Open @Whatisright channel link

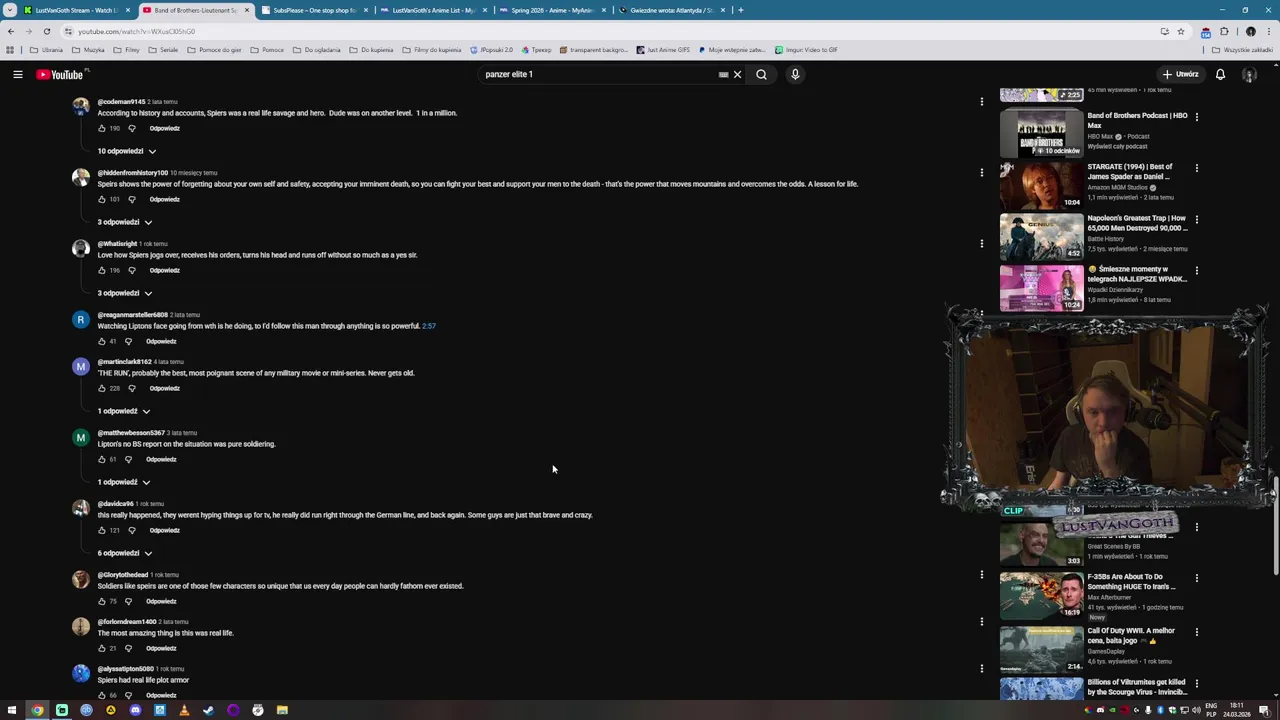pos(118,244)
